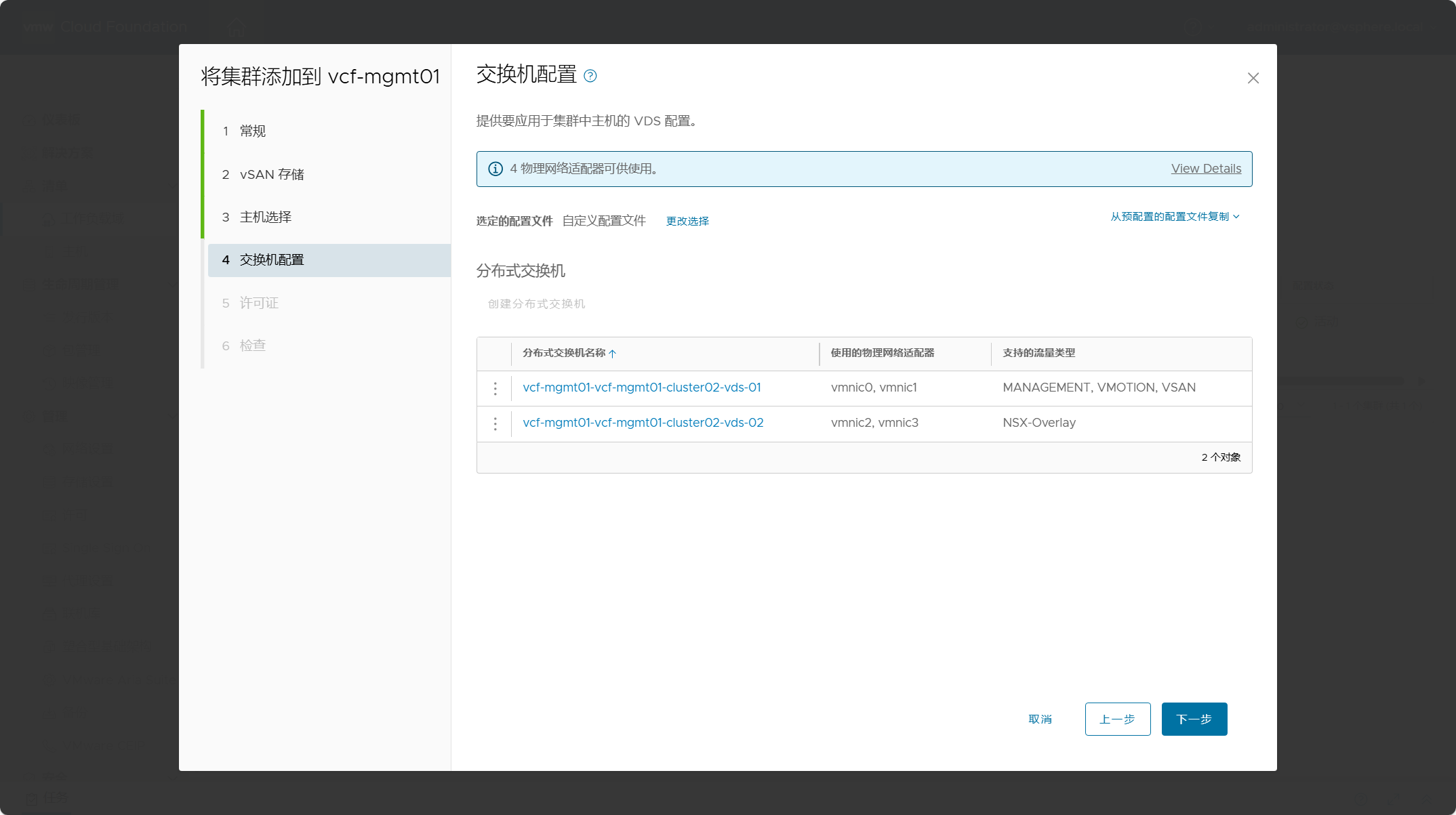Click the 下一步 button
This screenshot has width=1456, height=815.
click(1194, 719)
